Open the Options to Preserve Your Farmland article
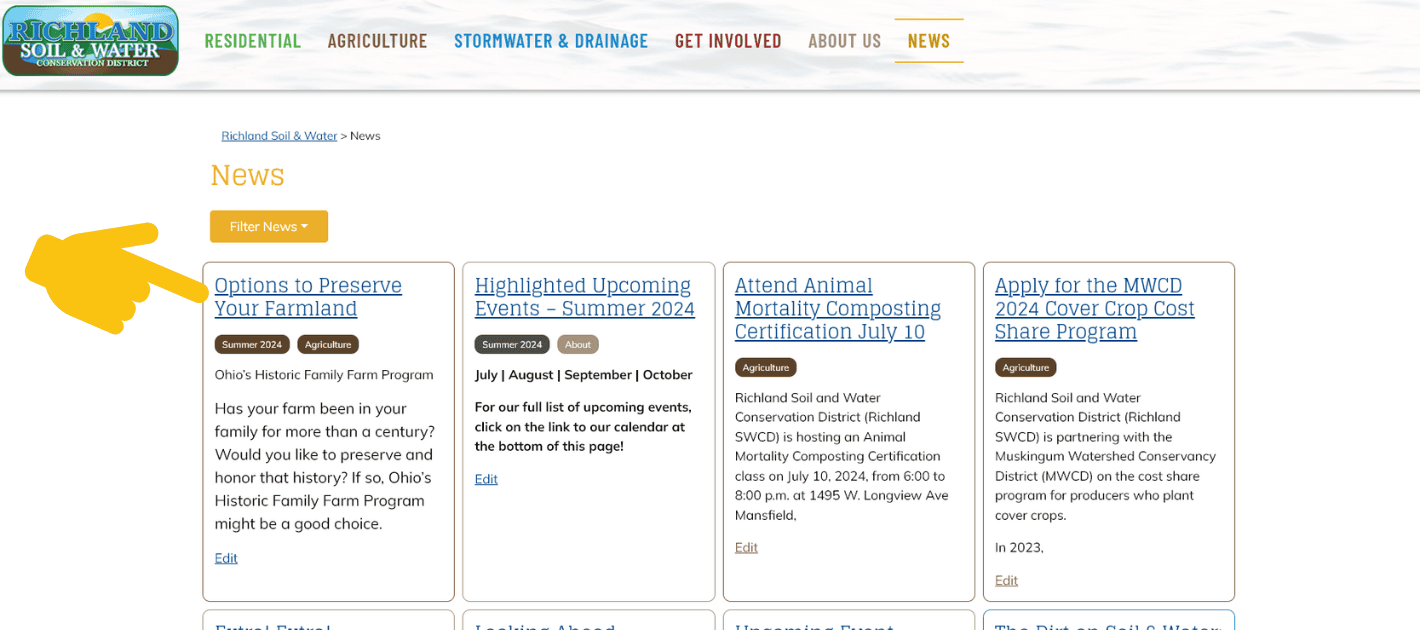 308,297
